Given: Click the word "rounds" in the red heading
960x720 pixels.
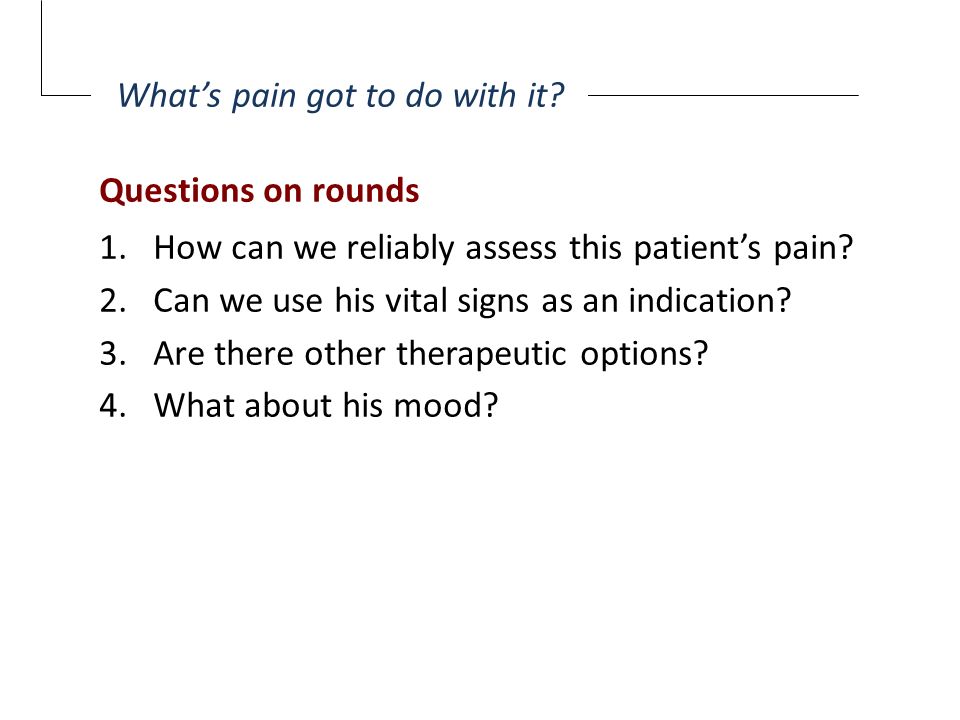Looking at the screenshot, I should pos(366,190).
